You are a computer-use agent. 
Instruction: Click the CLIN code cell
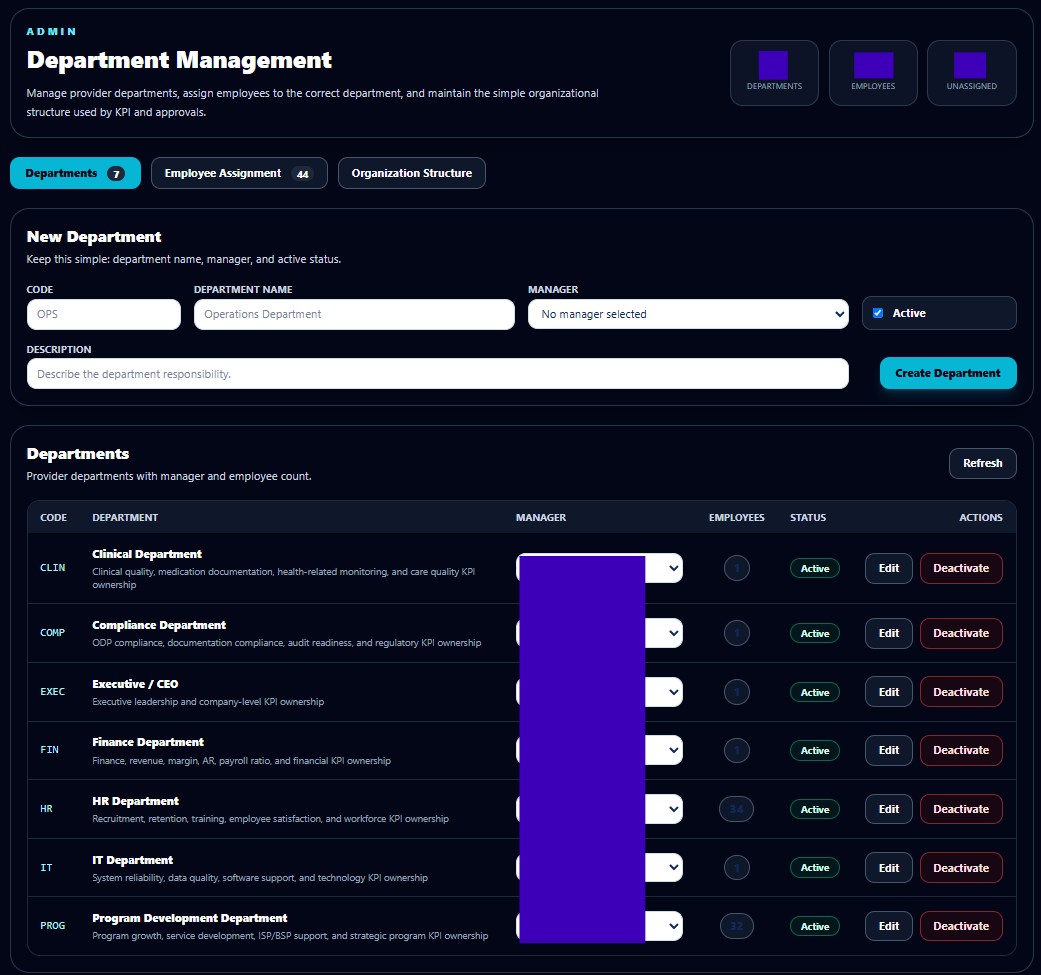(52, 568)
